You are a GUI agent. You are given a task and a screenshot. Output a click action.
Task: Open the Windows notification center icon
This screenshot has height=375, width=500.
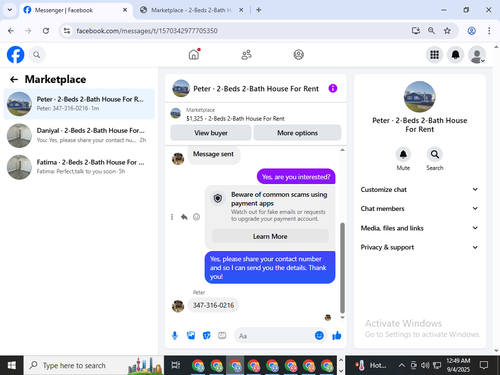tap(483, 365)
